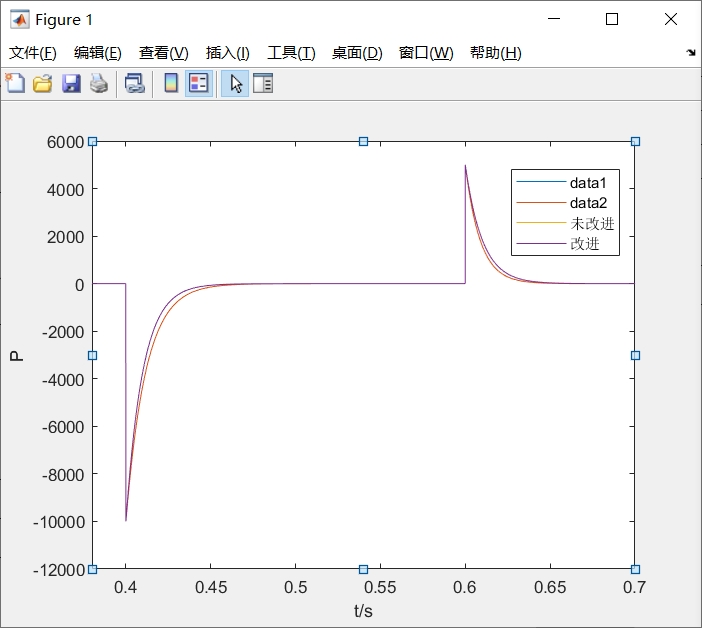Image resolution: width=702 pixels, height=628 pixels.
Task: Open the 工具(T) menu
Action: pyautogui.click(x=291, y=53)
